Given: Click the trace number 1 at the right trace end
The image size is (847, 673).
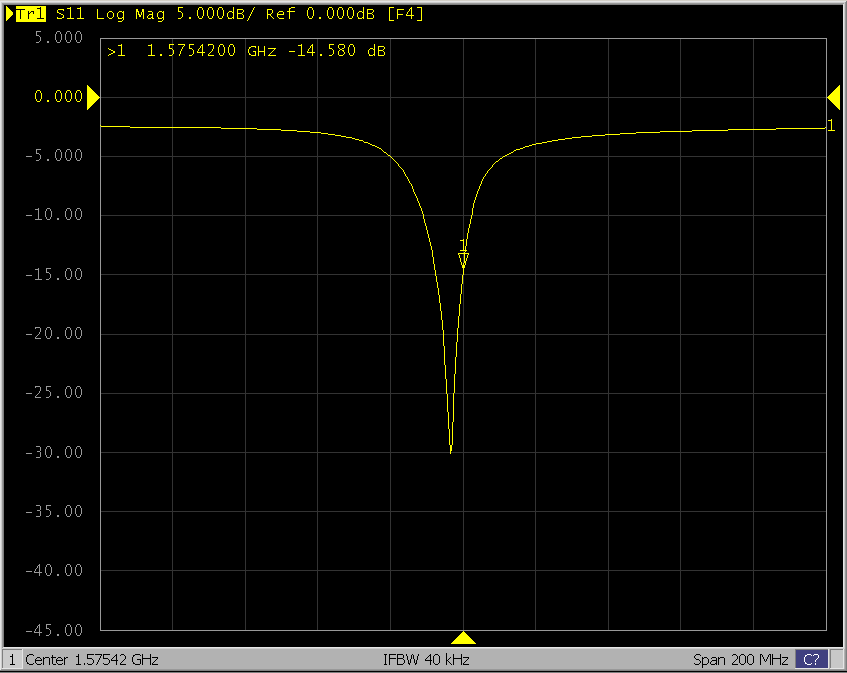Looking at the screenshot, I should [830, 125].
